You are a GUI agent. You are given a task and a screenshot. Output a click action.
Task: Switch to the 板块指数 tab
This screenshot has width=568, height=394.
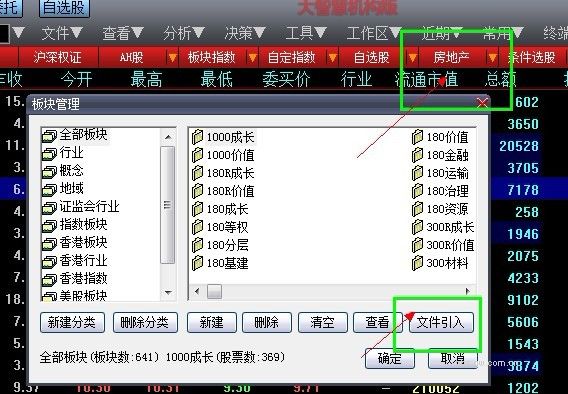212,57
